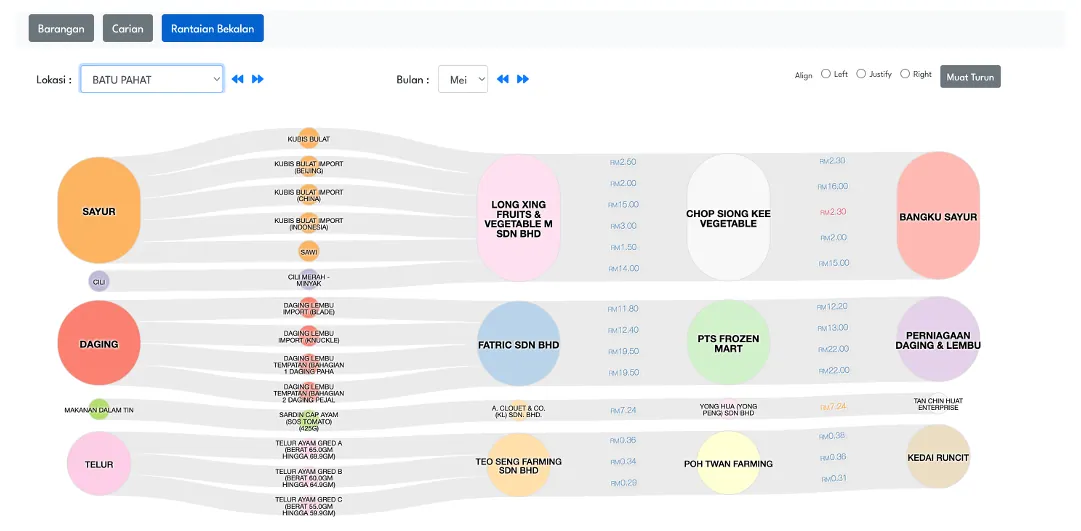Click DAGING LEMBU IMPORT (KNUCKLE) node
This screenshot has width=1081, height=531.
(x=309, y=337)
